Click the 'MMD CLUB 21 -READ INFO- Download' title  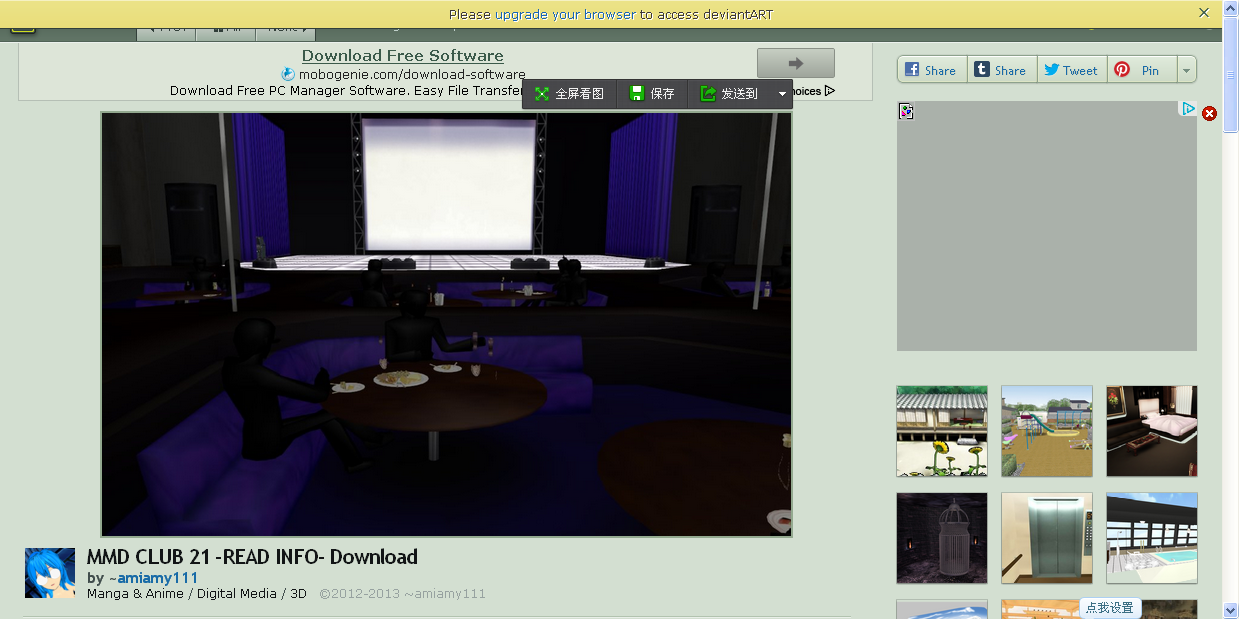tap(252, 557)
